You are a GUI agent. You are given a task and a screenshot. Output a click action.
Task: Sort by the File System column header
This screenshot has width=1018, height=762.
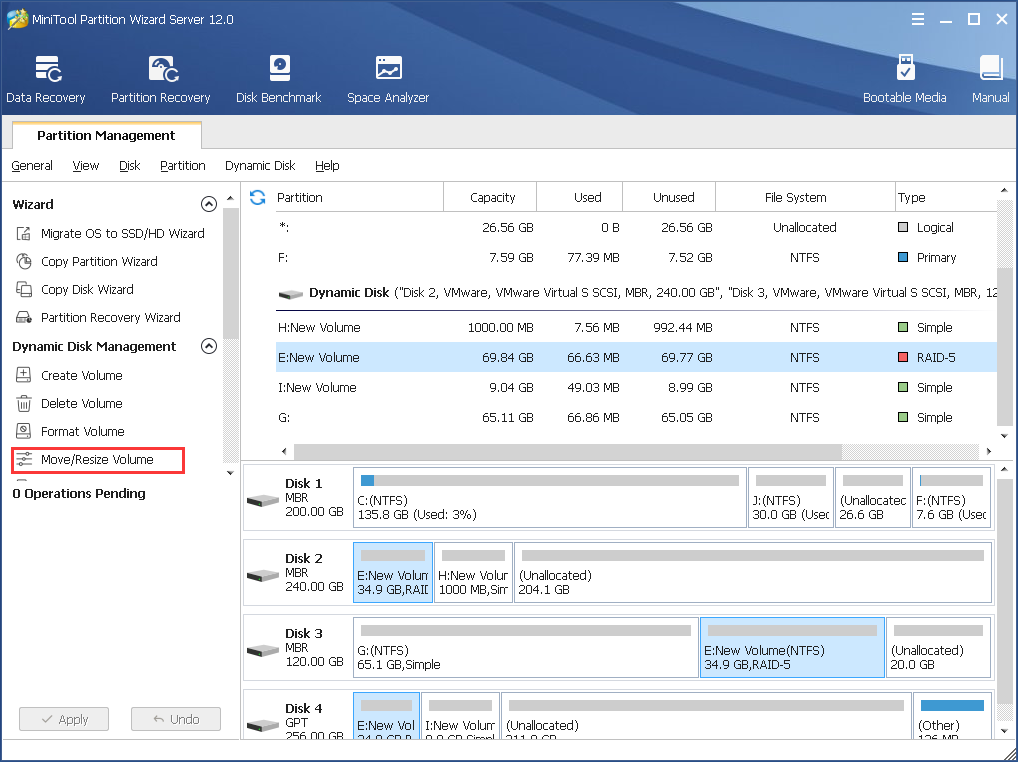click(x=805, y=197)
